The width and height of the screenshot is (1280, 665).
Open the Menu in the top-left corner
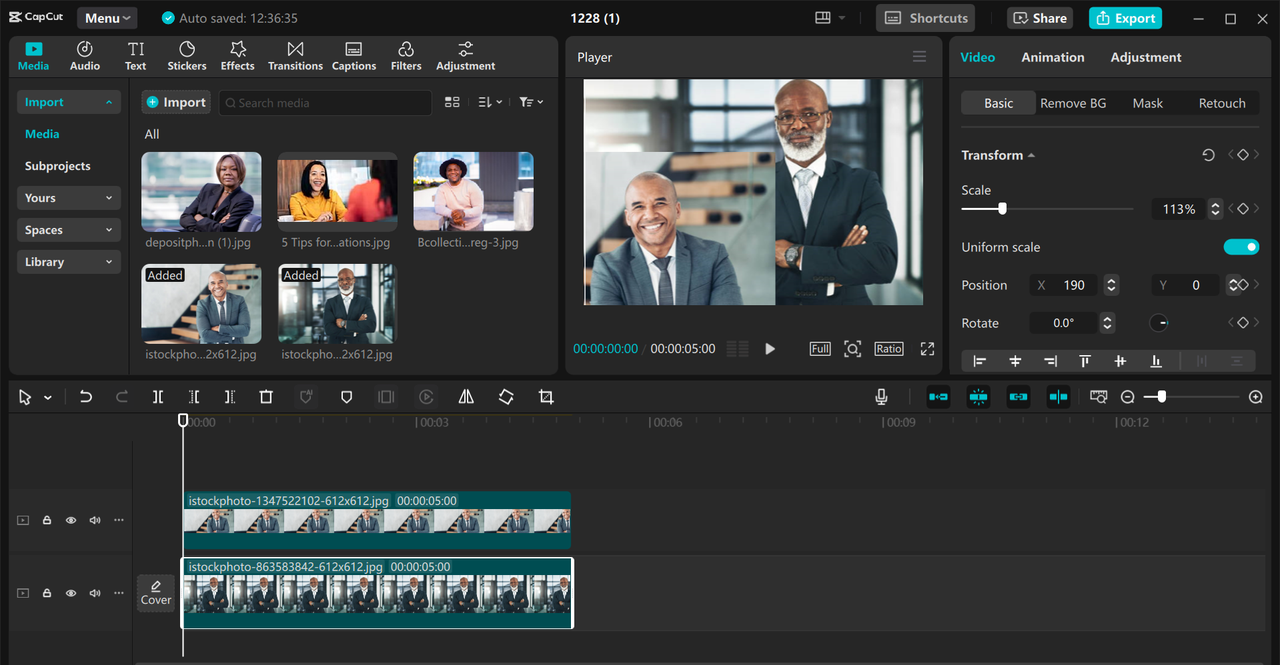click(x=106, y=17)
